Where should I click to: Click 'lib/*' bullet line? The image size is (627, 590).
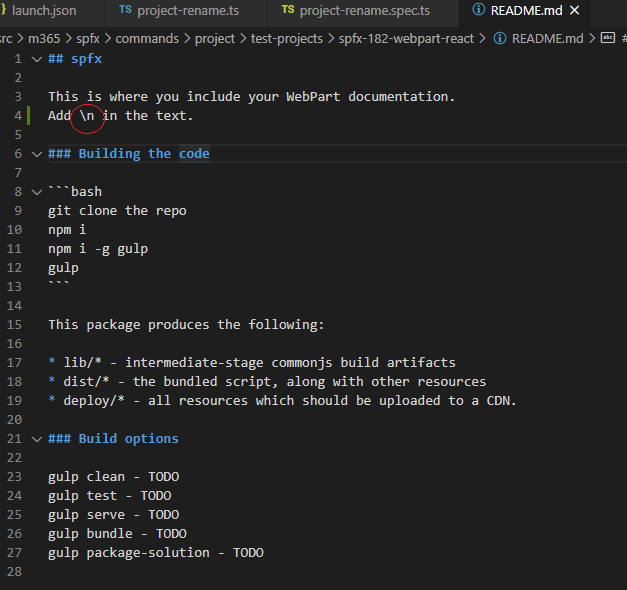coord(252,363)
